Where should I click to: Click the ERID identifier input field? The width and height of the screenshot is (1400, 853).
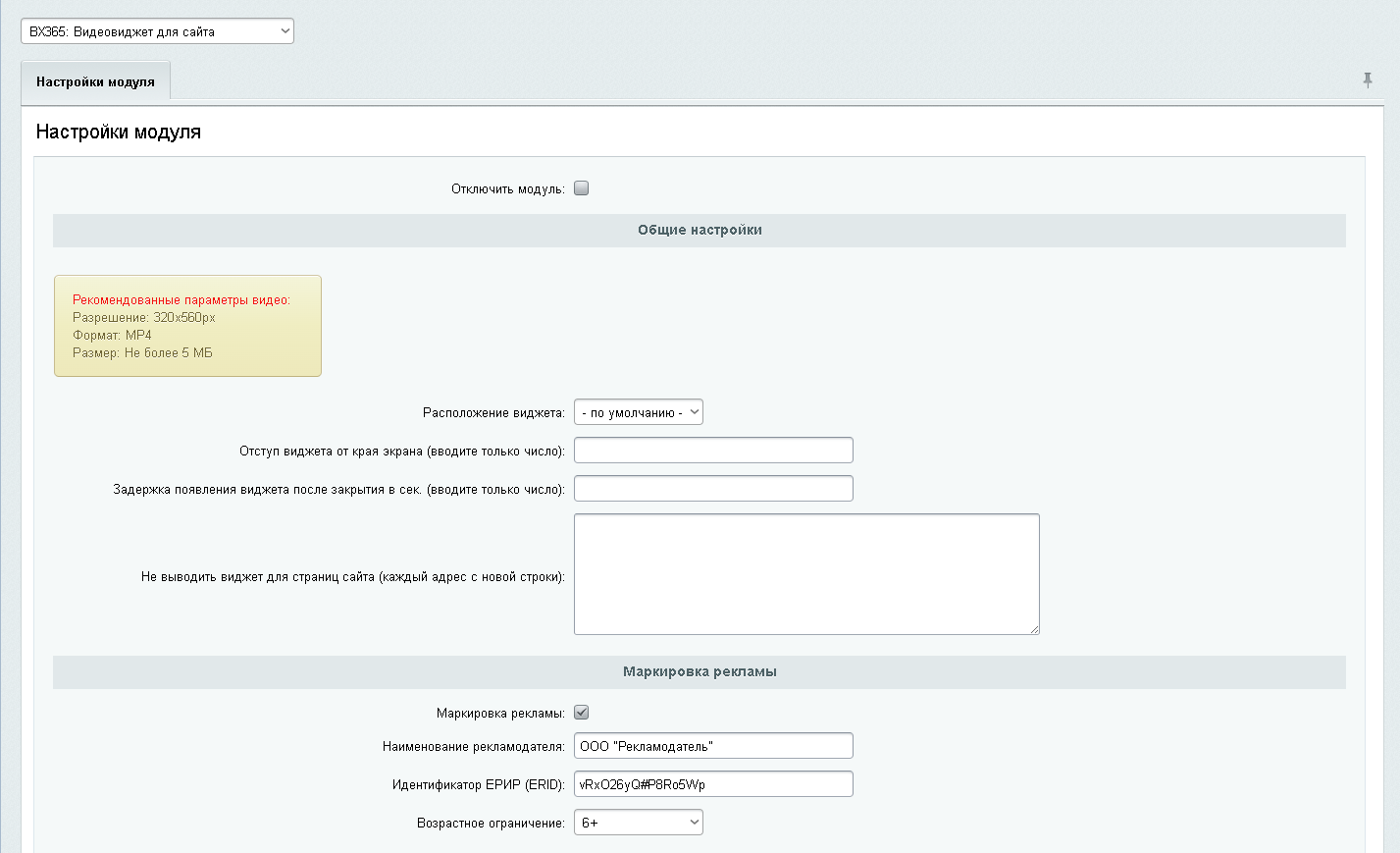[x=713, y=784]
